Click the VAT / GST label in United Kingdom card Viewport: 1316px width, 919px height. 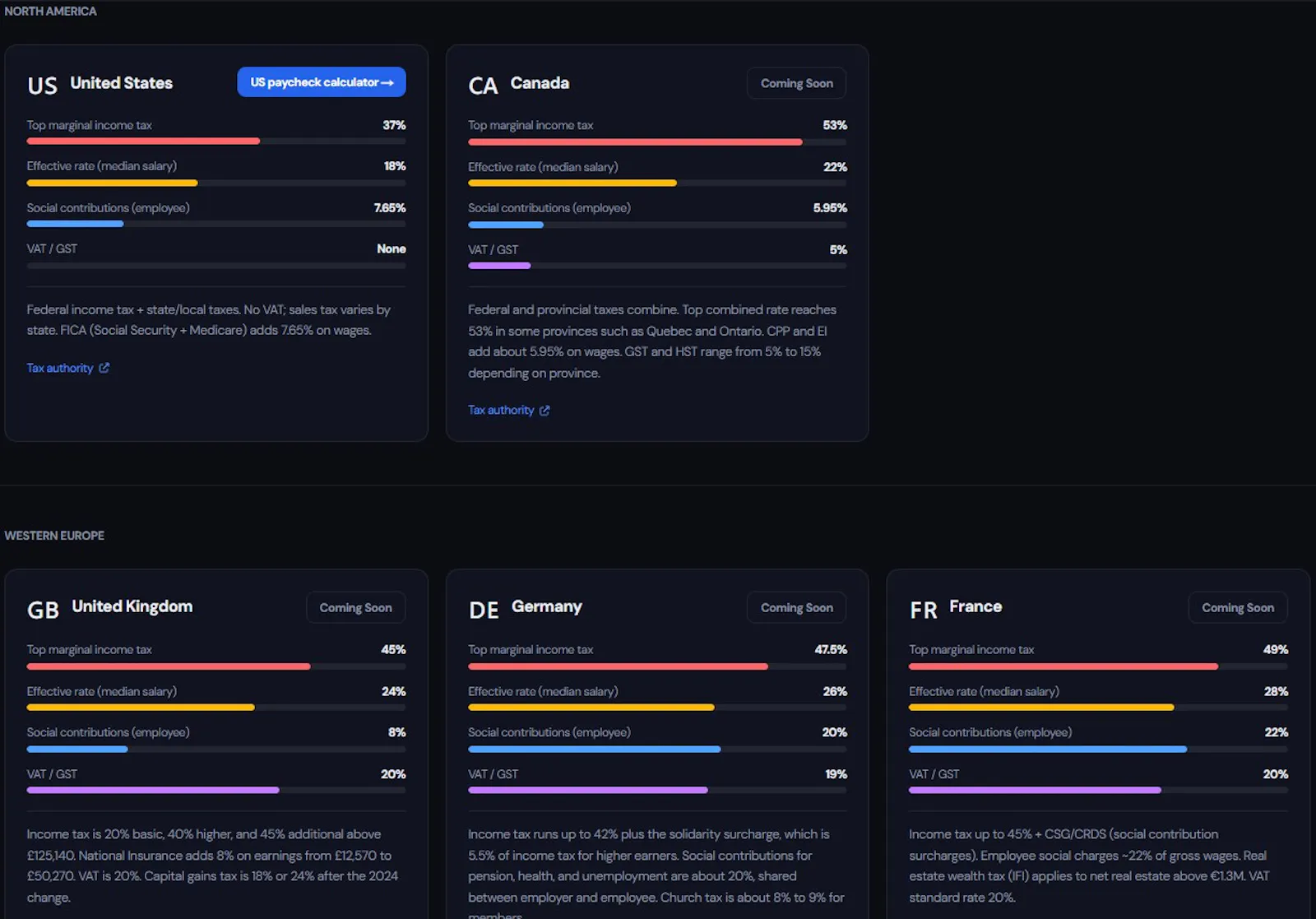click(52, 774)
